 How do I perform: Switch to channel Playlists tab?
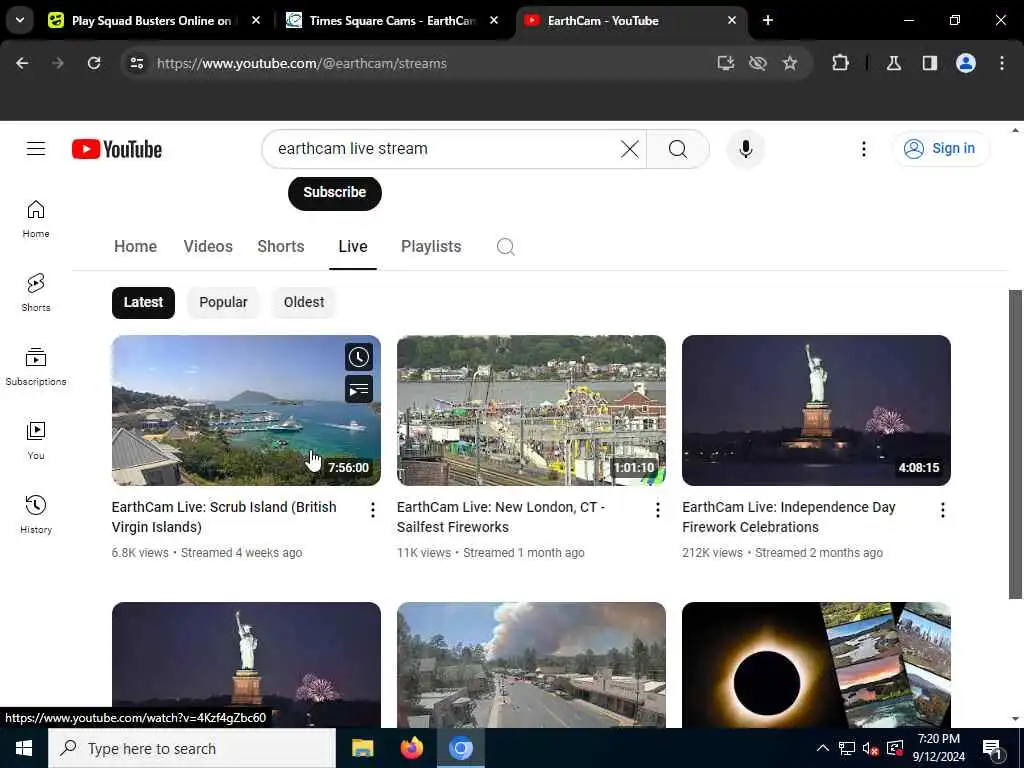(431, 247)
